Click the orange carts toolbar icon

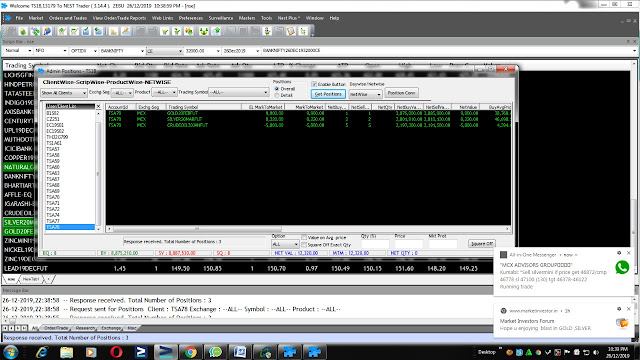(x=189, y=31)
